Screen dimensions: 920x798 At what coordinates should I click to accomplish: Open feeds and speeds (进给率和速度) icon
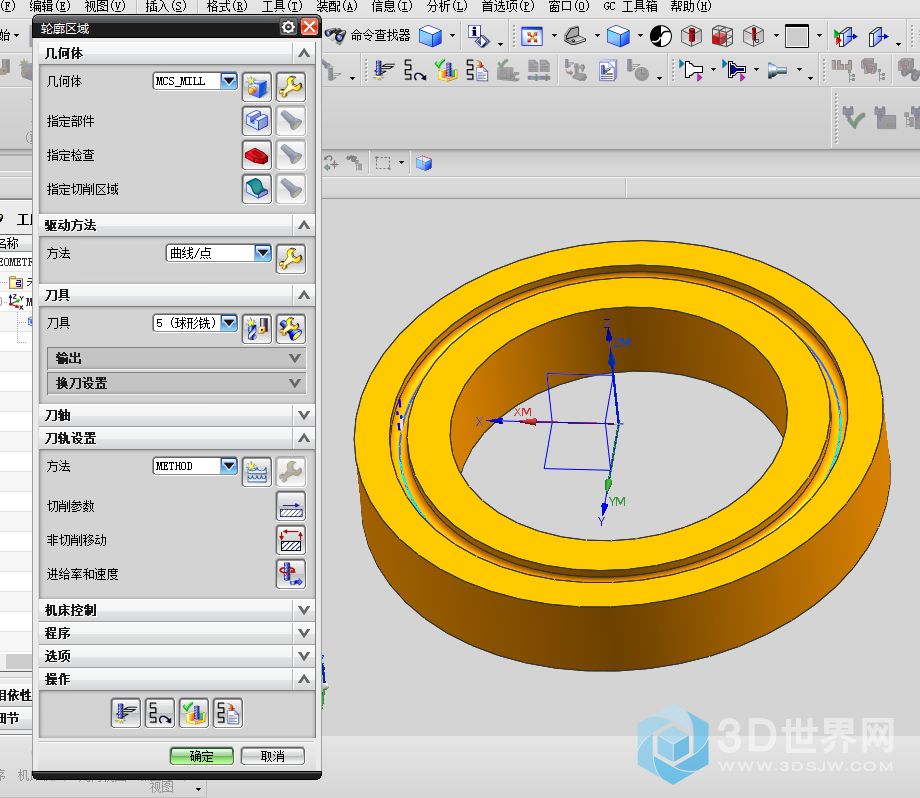(290, 574)
